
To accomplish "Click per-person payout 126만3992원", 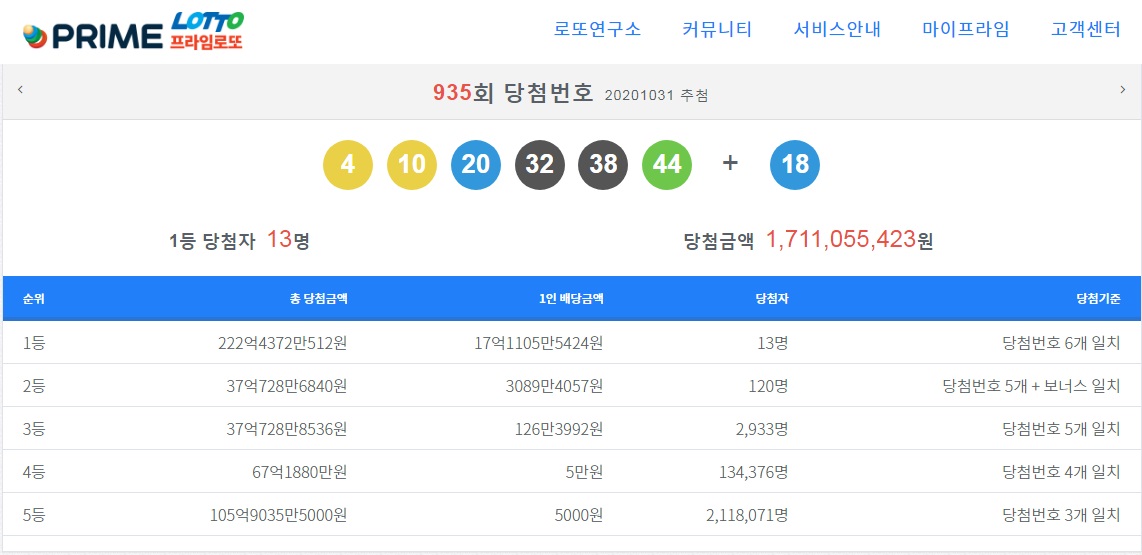I will pos(559,430).
